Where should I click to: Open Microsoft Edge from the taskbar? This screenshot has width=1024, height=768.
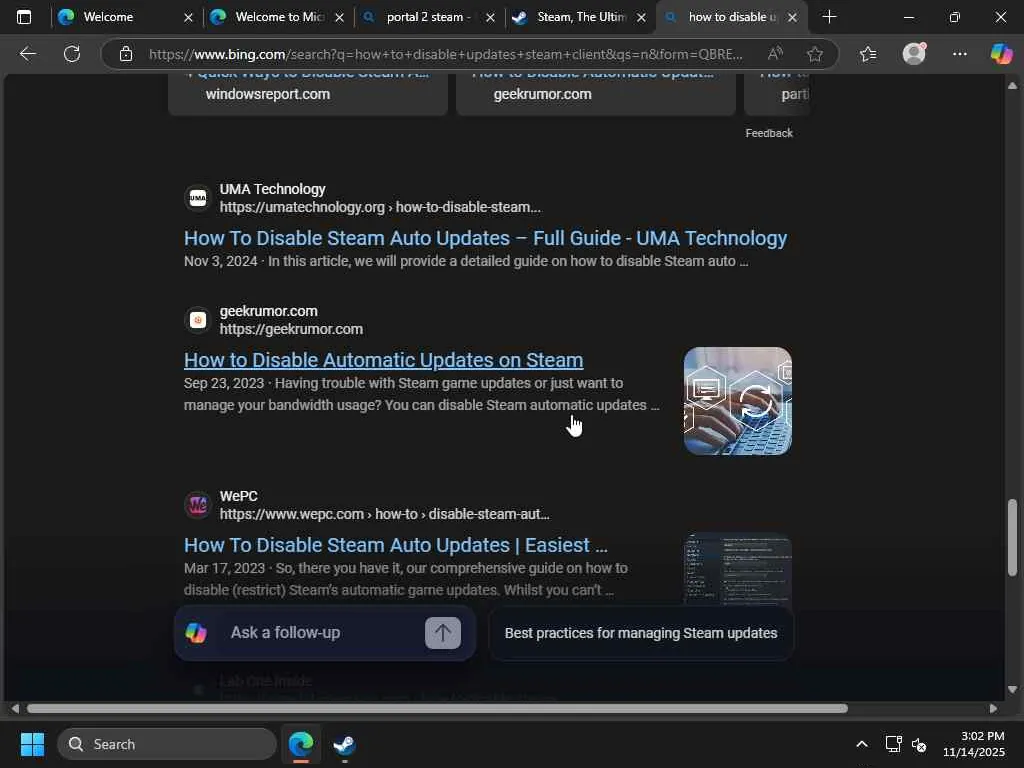pyautogui.click(x=301, y=744)
